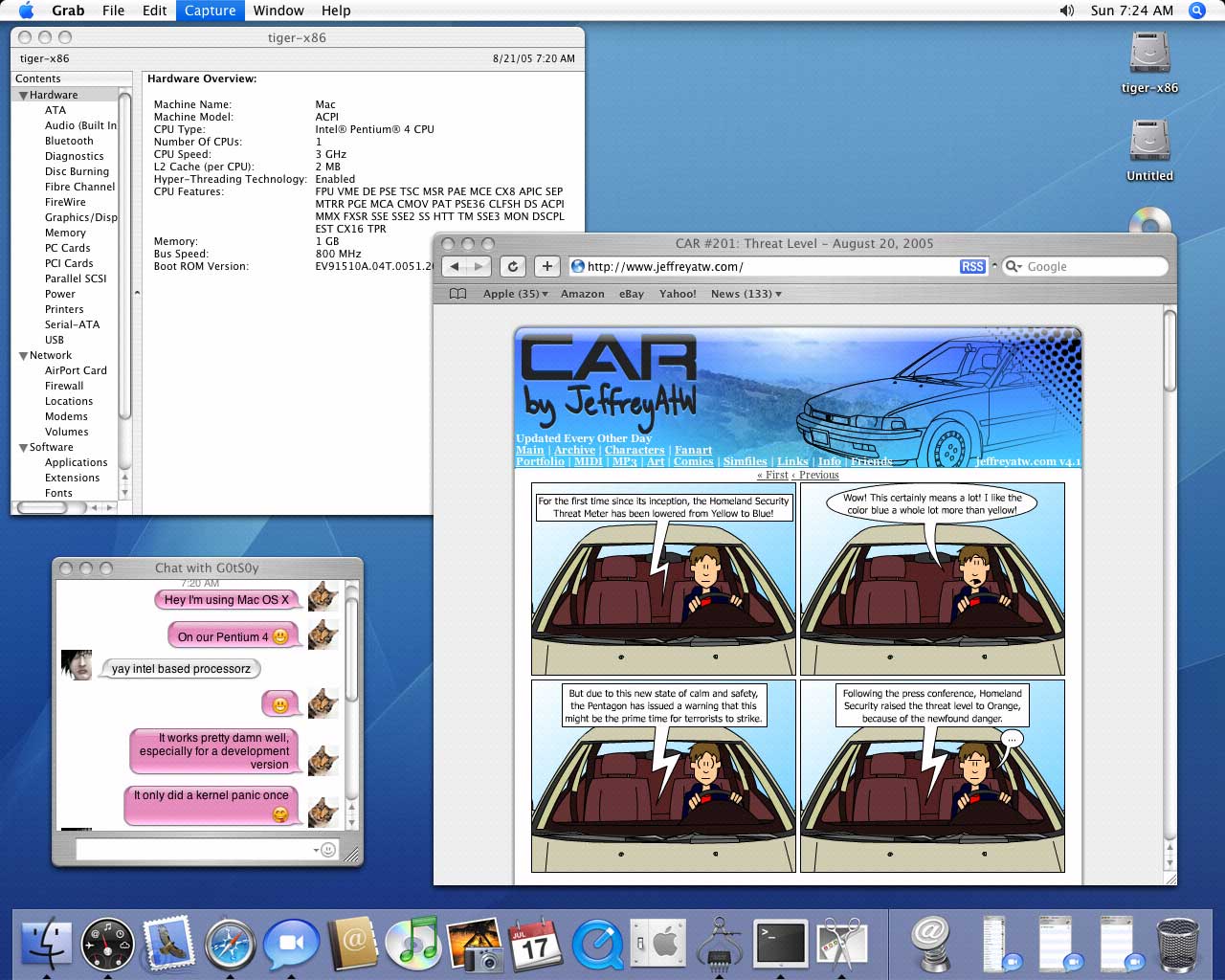Open the eBay bookmark

click(x=632, y=294)
